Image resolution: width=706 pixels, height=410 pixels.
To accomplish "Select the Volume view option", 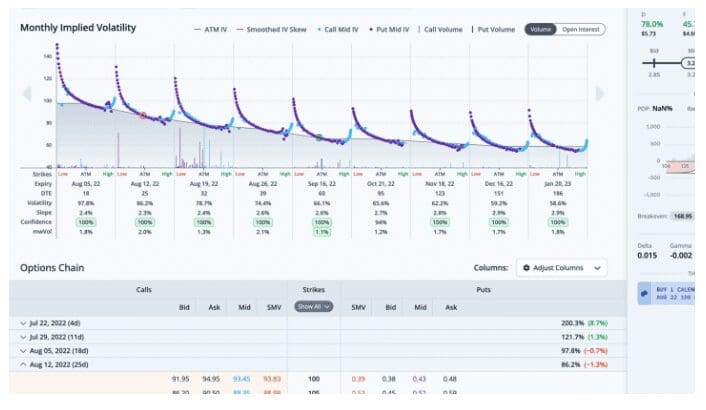I will click(540, 29).
